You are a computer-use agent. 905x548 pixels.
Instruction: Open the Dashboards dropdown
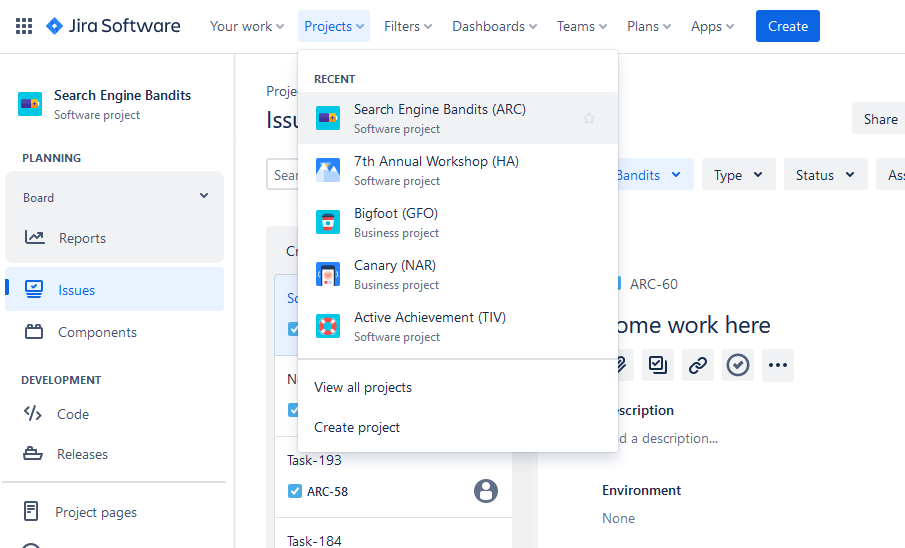[494, 26]
